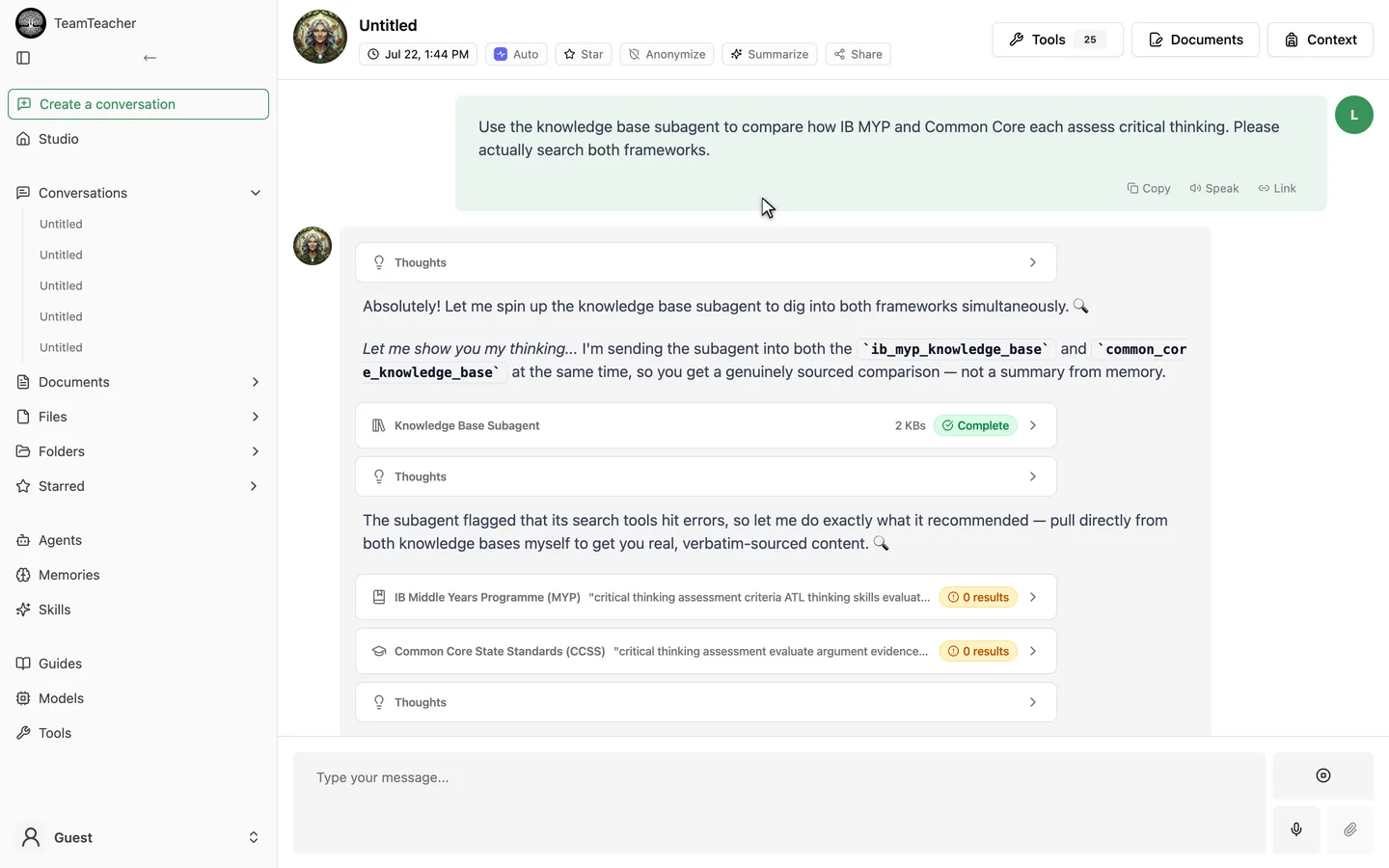Click the Agents robot icon

point(23,540)
